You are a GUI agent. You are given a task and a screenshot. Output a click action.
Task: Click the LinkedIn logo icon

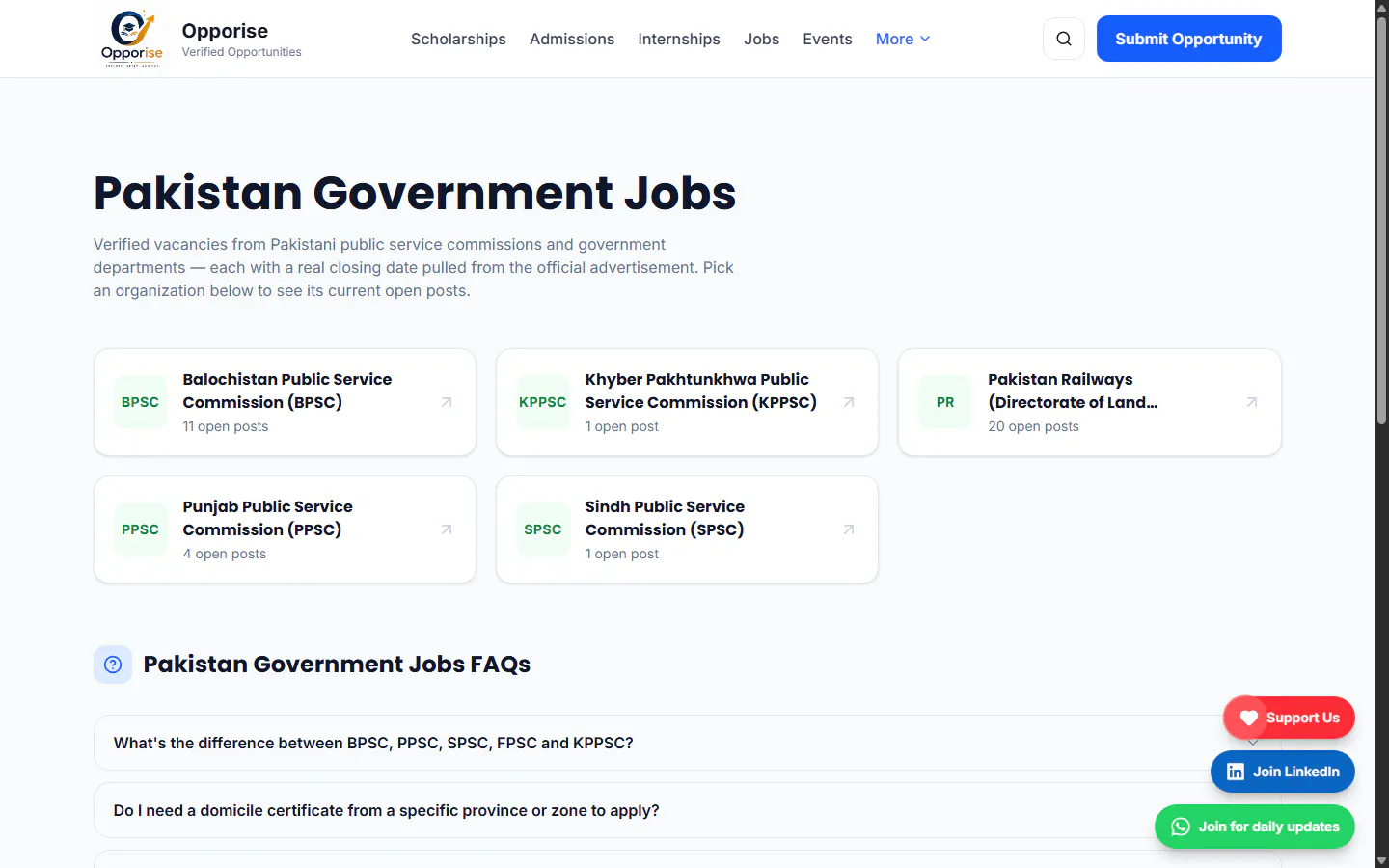(1236, 772)
